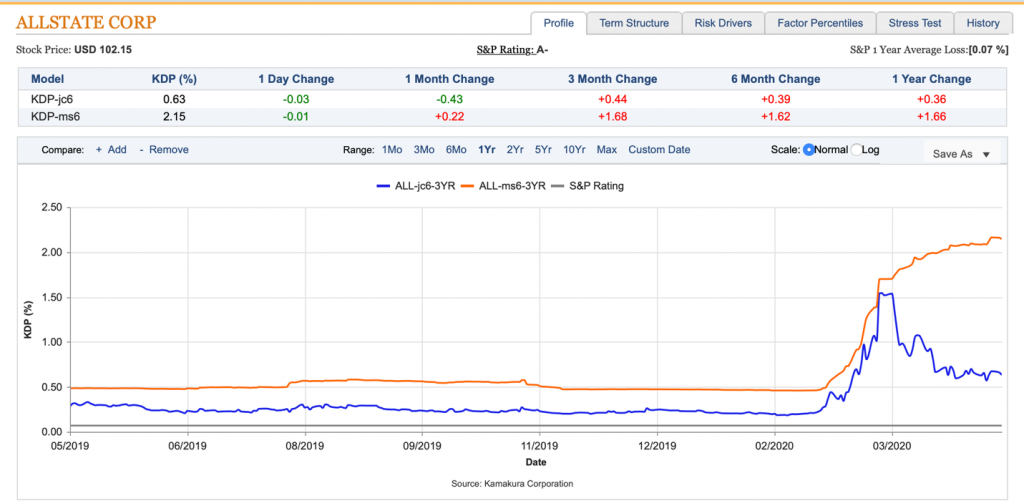Select the Log scale radio button
Screen dimensions: 1024x501
pyautogui.click(x=856, y=150)
